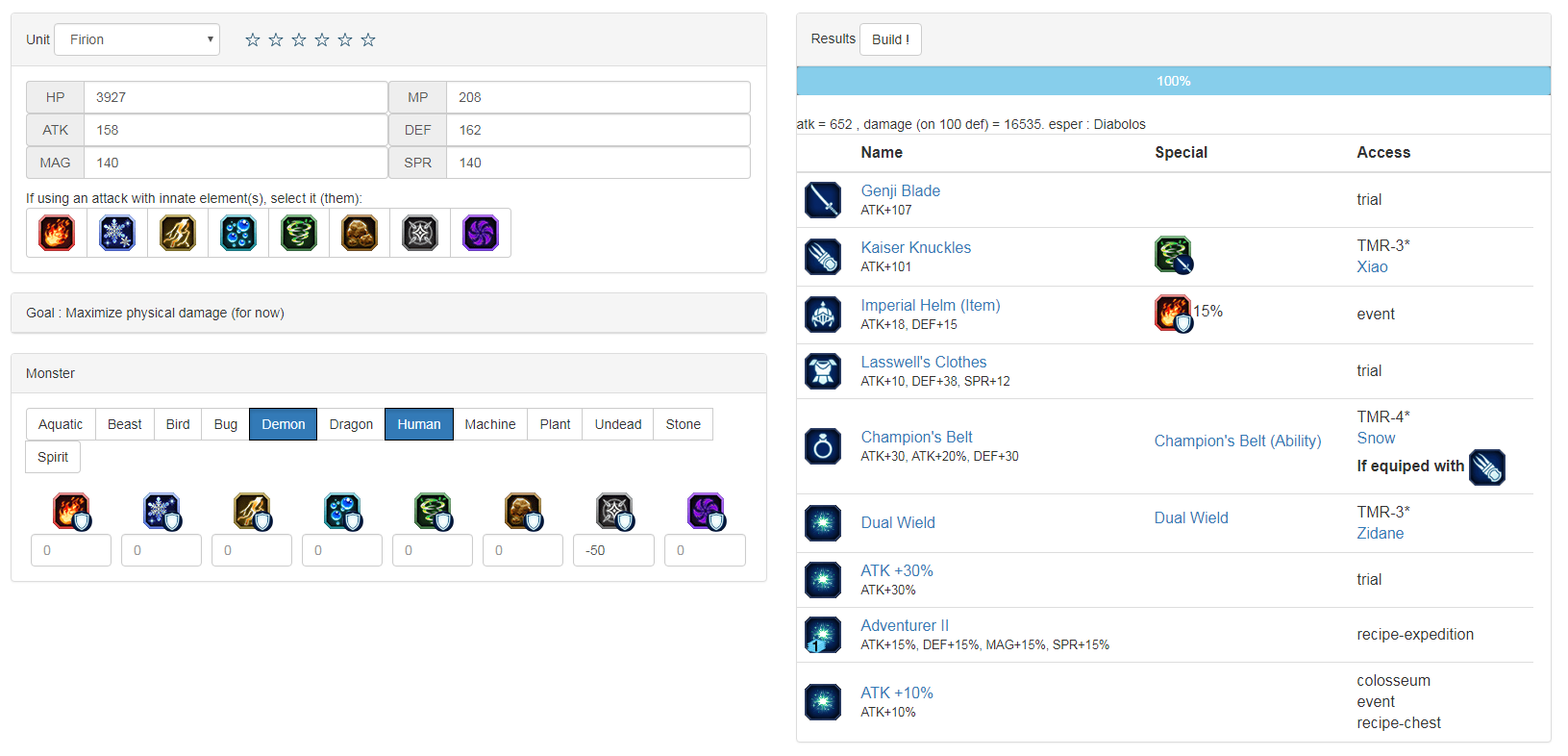Open the Adventurer II link
This screenshot has height=756, width=1568.
(x=905, y=625)
